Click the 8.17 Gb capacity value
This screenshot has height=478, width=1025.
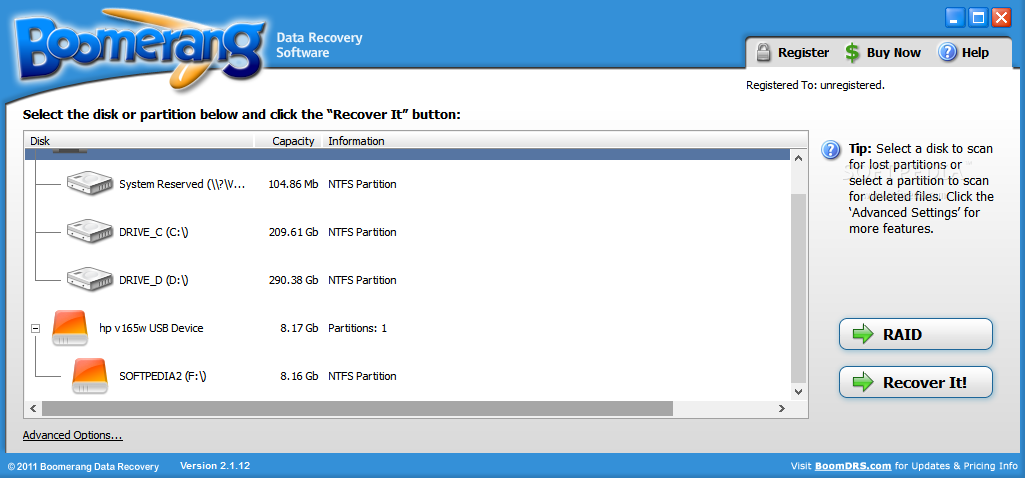[x=299, y=328]
